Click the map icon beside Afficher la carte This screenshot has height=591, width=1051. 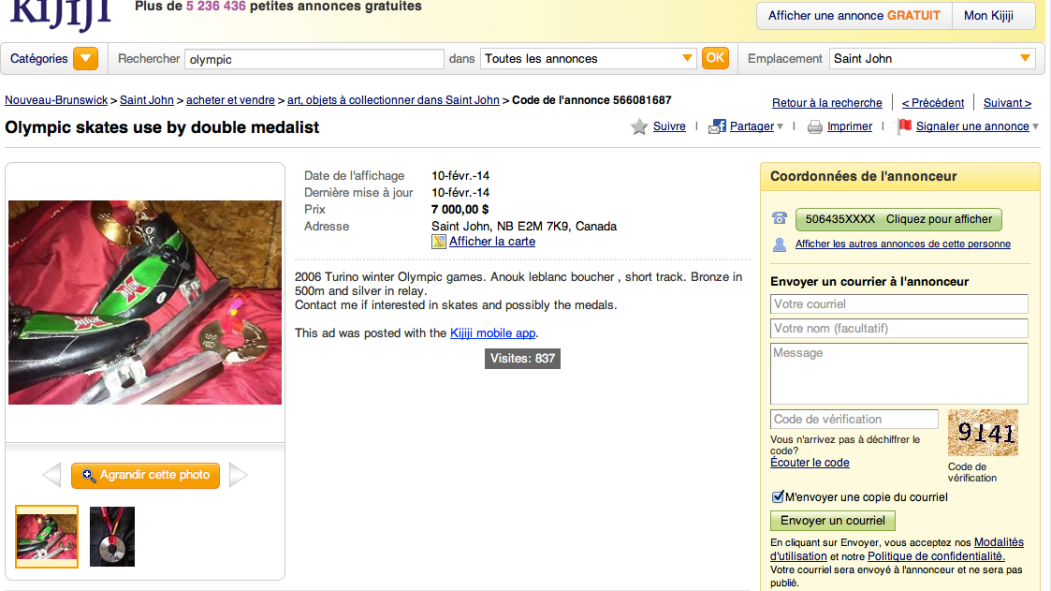[438, 241]
